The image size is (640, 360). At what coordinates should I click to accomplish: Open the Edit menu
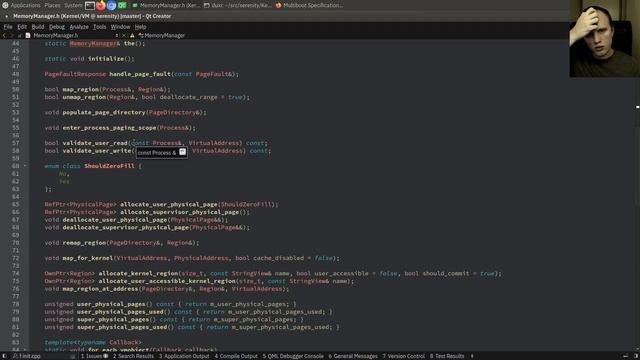click(22, 27)
